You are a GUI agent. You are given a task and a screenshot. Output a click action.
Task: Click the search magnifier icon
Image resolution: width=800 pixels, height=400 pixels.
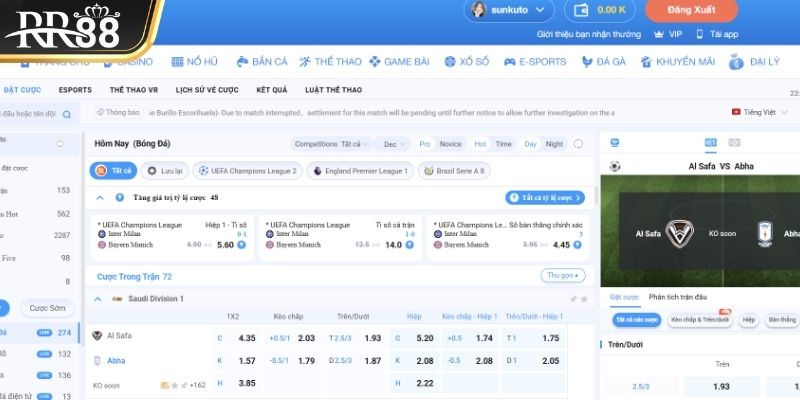click(x=67, y=114)
